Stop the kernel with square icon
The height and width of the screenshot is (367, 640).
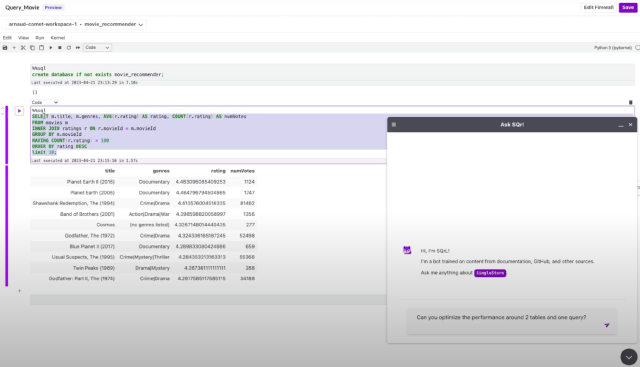point(60,48)
